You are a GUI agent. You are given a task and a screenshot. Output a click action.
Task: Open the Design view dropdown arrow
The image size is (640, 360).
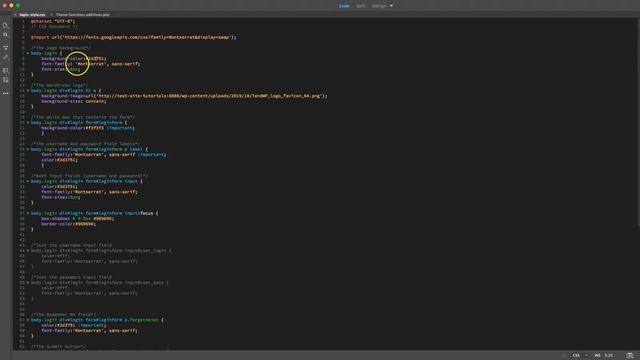point(391,6)
